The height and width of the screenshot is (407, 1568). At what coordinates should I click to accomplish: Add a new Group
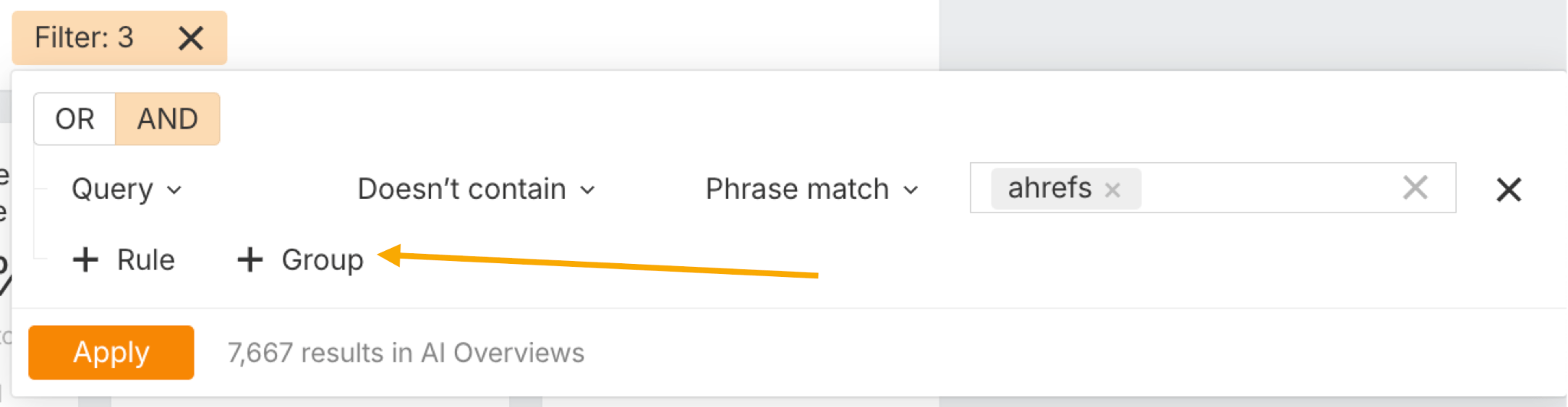click(x=322, y=260)
